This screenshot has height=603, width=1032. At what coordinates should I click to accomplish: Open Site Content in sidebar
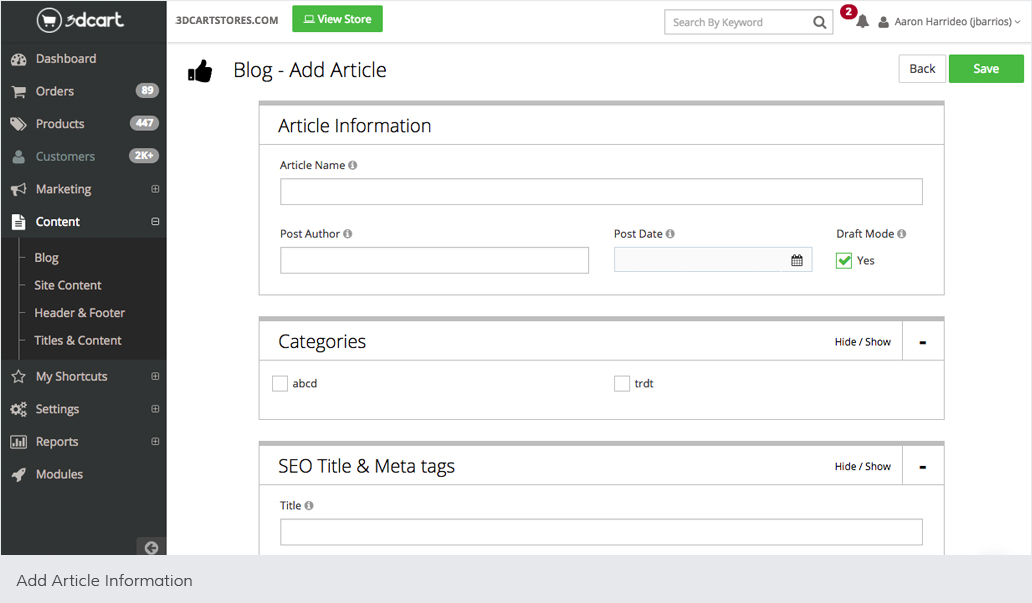pyautogui.click(x=68, y=285)
